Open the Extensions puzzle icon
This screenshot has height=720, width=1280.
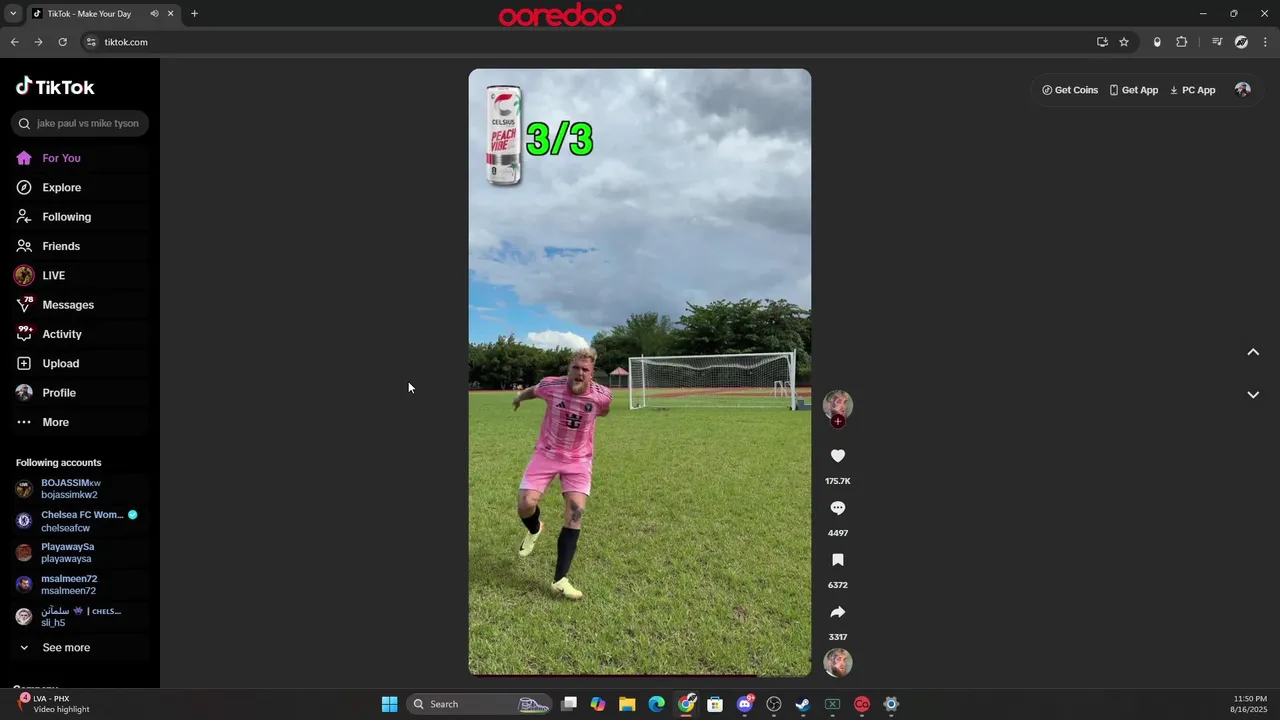click(1181, 42)
